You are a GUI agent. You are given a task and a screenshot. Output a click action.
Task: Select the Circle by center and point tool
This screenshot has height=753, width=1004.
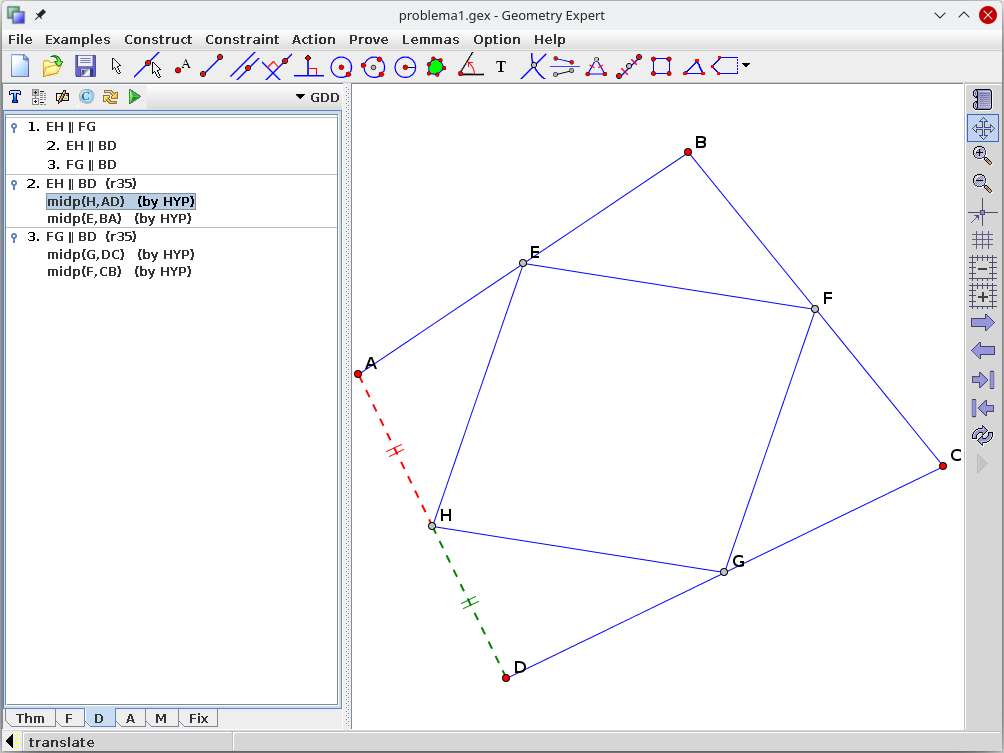pyautogui.click(x=341, y=67)
